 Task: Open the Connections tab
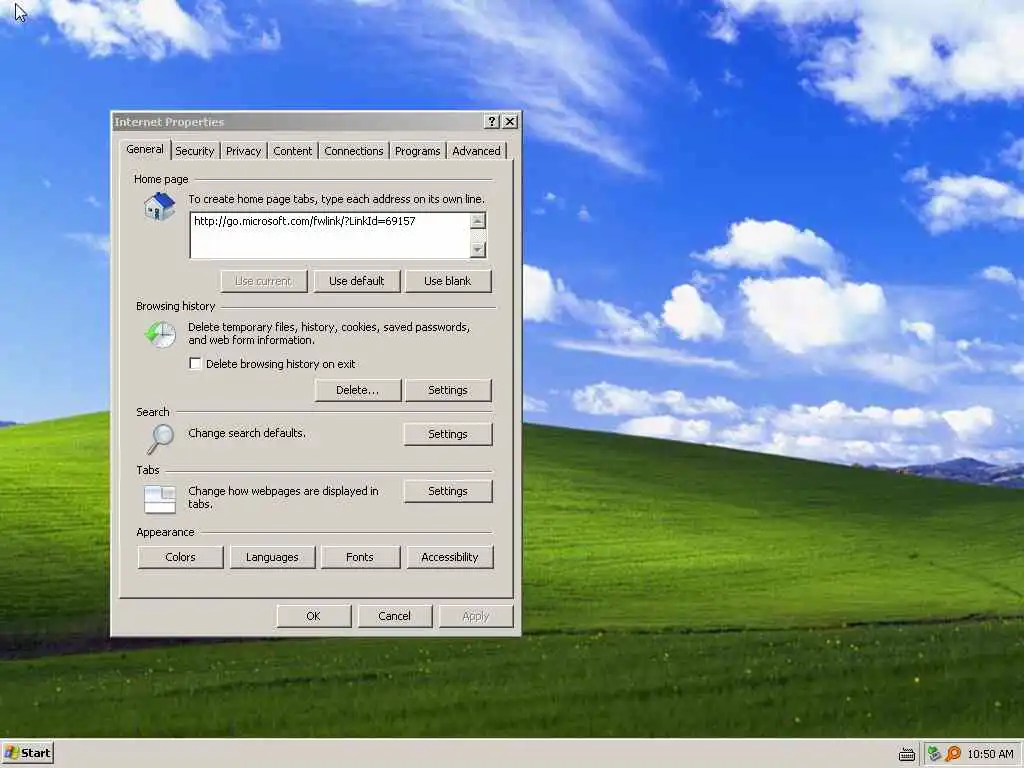tap(353, 151)
